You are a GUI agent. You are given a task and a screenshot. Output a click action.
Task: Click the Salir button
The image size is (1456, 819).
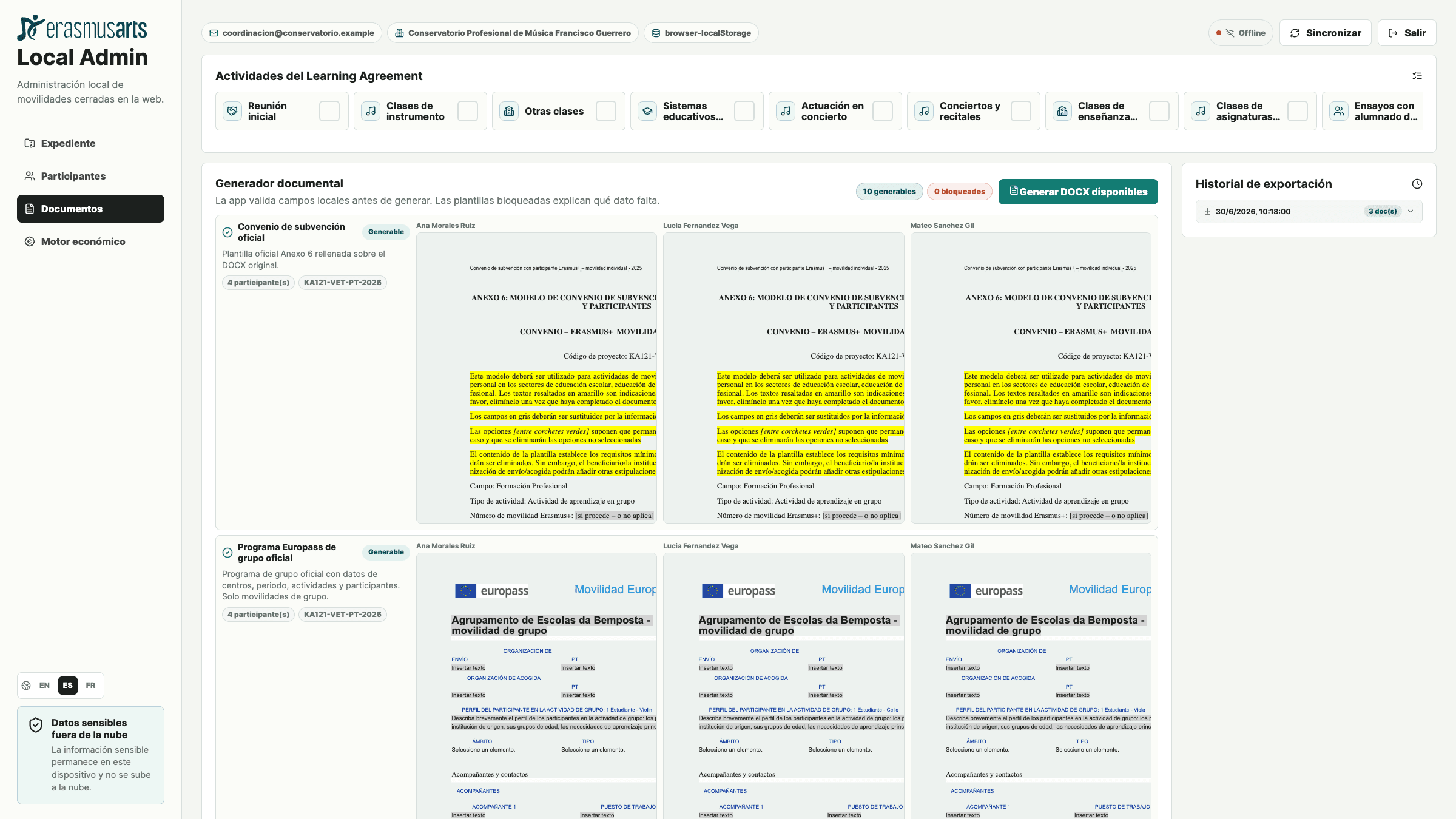point(1407,33)
